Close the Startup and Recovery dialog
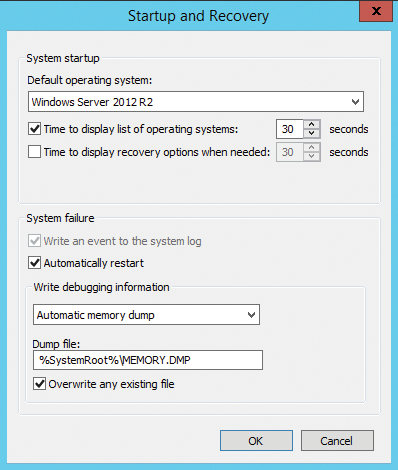Viewport: 398px width, 470px height. click(376, 11)
